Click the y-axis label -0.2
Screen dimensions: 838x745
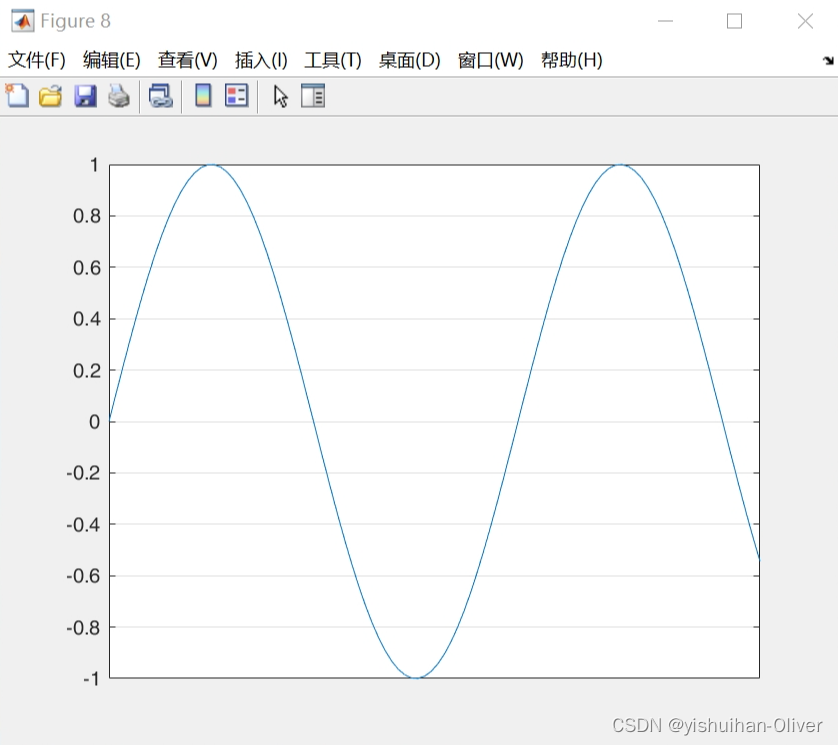point(83,473)
